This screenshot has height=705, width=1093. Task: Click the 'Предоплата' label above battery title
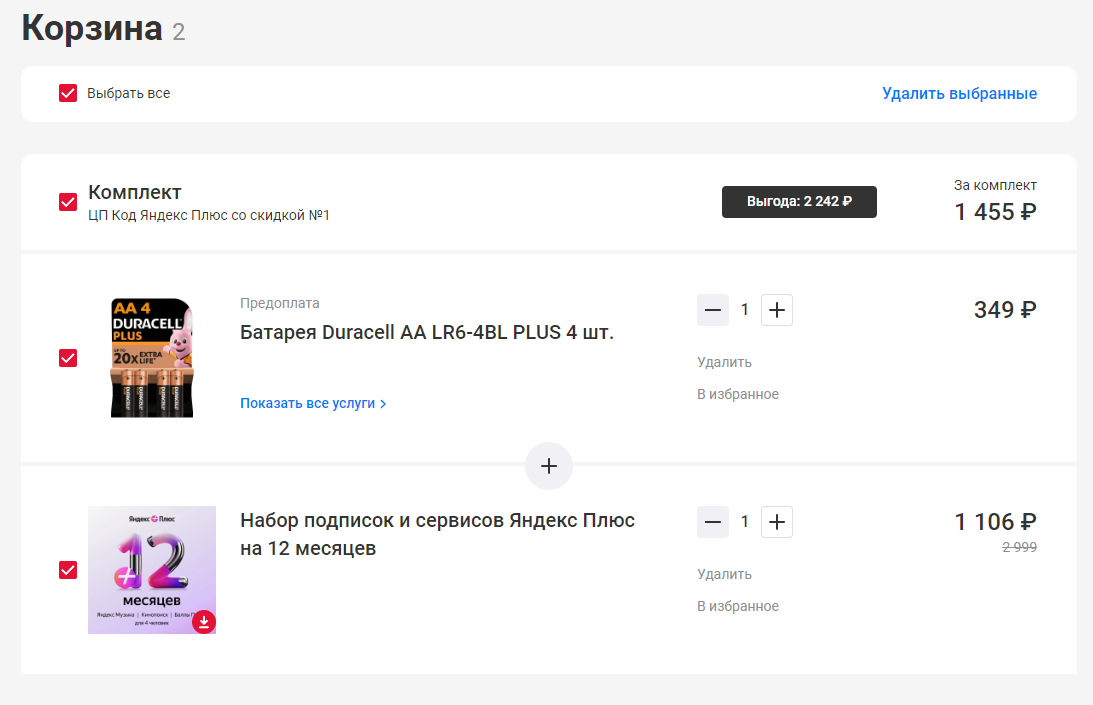coord(280,303)
